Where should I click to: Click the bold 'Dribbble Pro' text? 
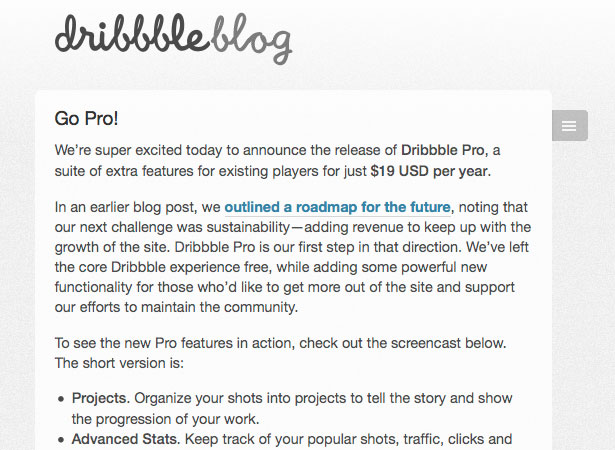click(444, 150)
